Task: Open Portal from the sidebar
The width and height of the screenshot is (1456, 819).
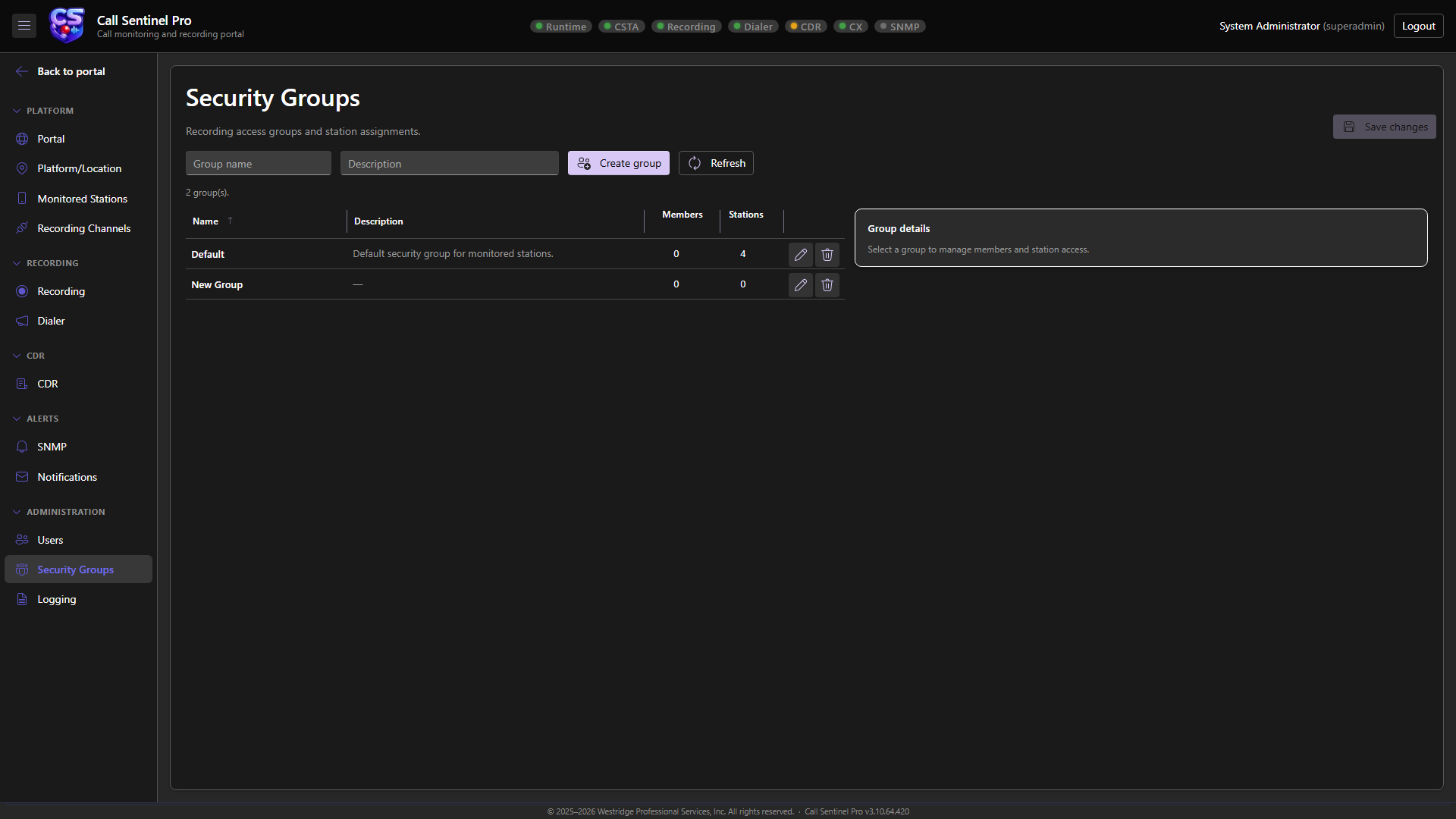Action: click(78, 139)
